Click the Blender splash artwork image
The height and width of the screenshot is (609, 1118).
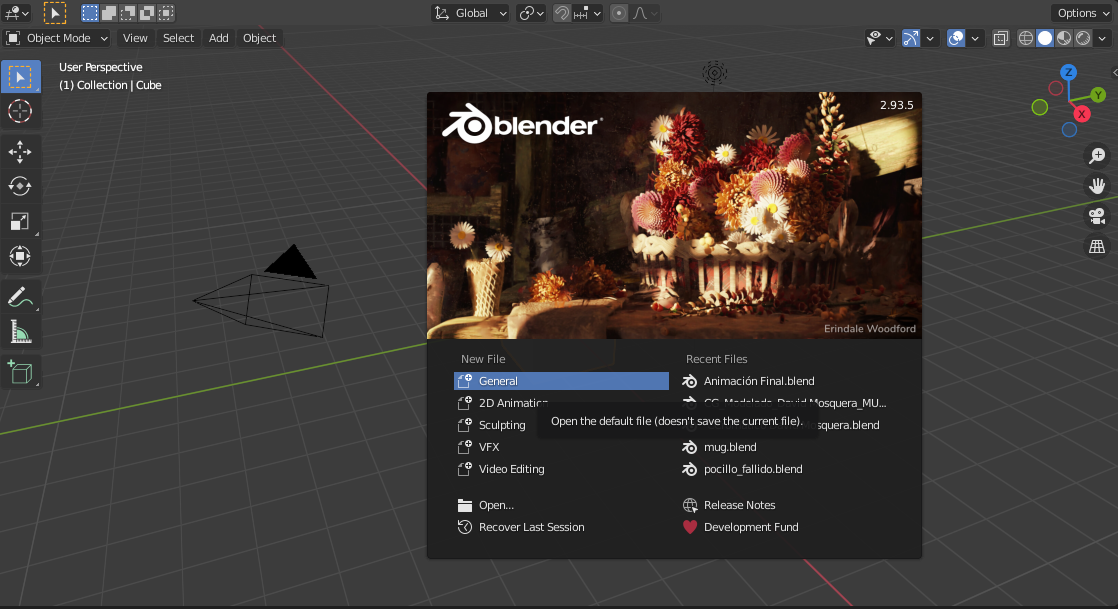coord(675,215)
